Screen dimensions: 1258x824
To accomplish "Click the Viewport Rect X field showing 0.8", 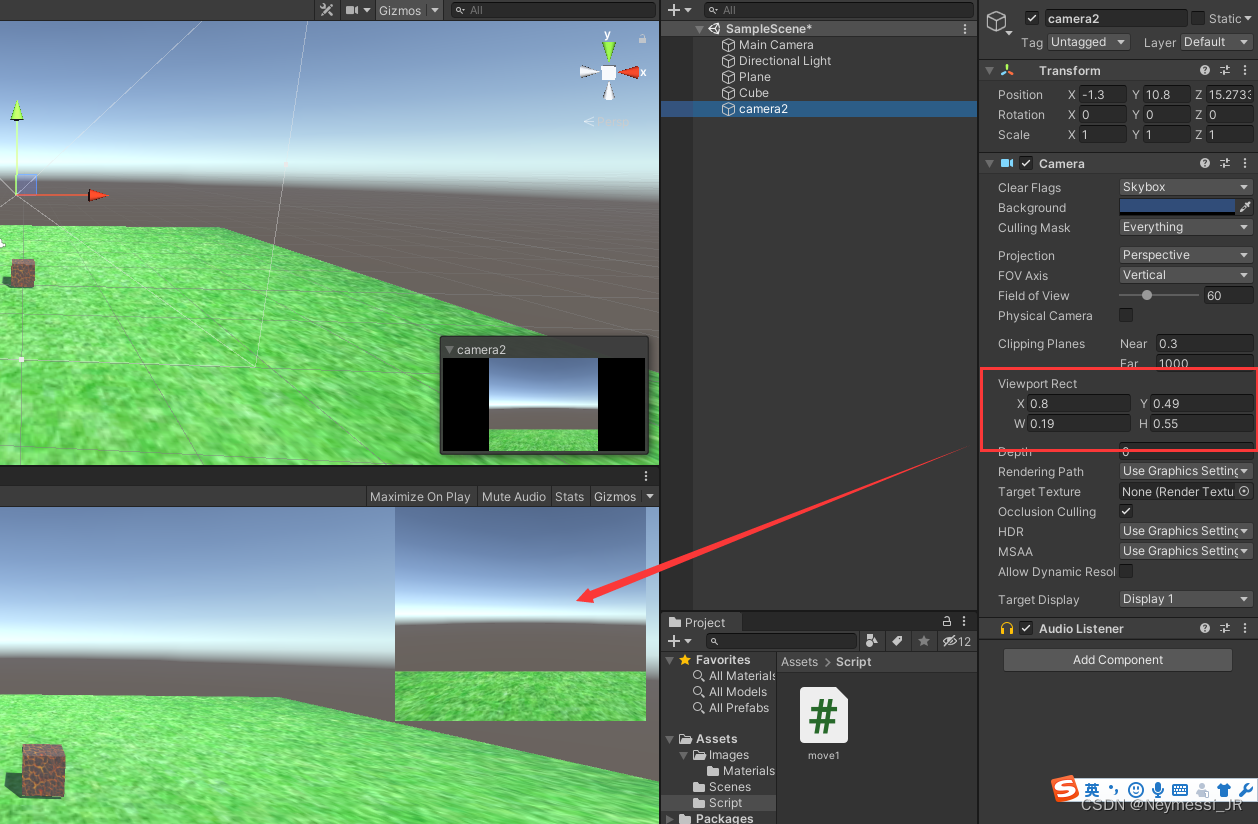I will click(1079, 403).
